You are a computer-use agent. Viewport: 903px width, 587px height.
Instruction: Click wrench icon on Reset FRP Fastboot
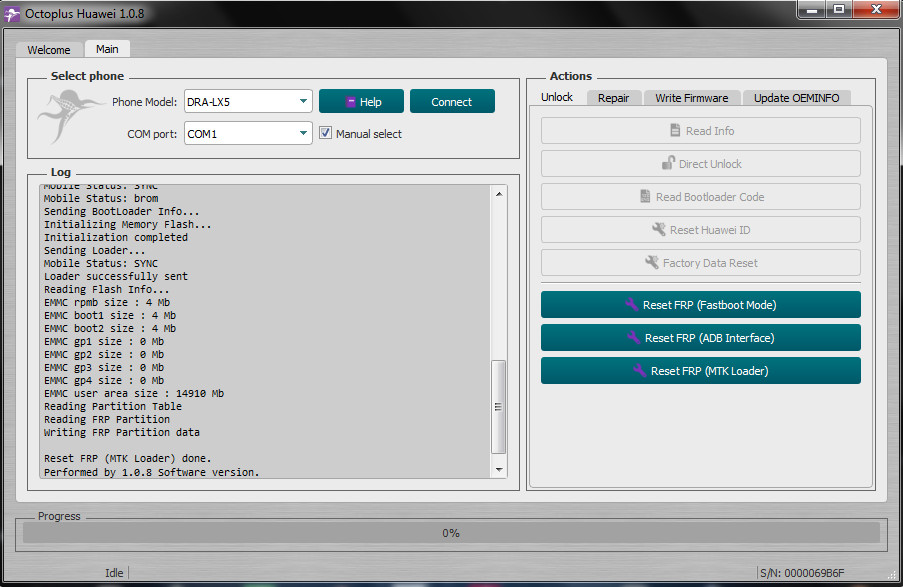(632, 305)
